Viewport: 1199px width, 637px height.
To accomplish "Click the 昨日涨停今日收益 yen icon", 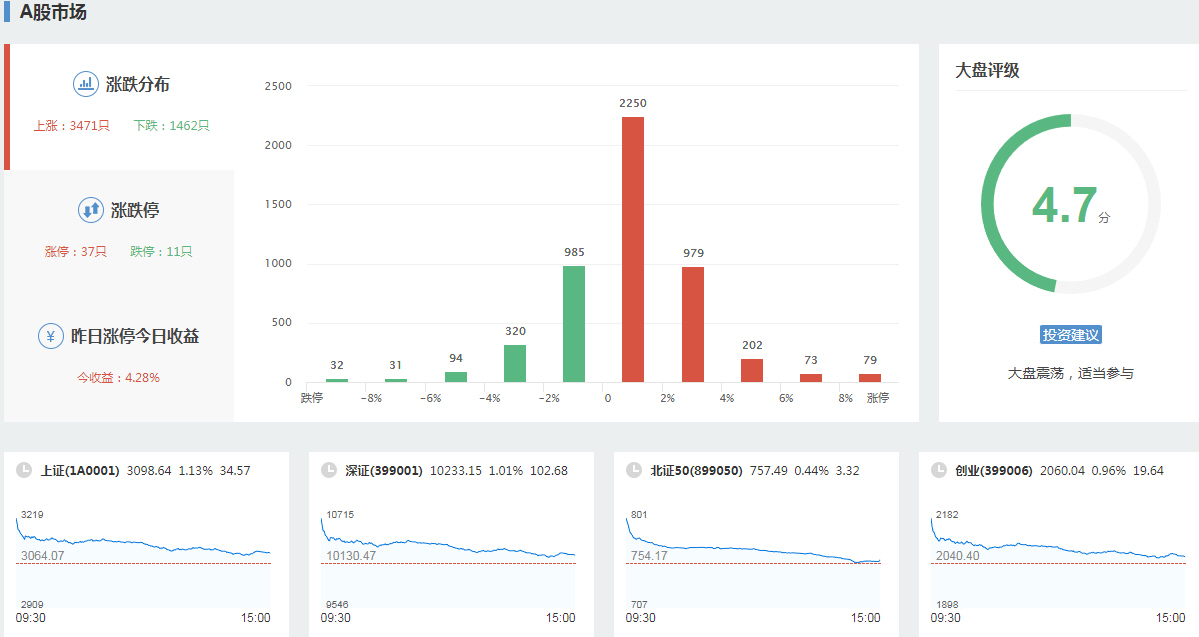I will pos(51,336).
